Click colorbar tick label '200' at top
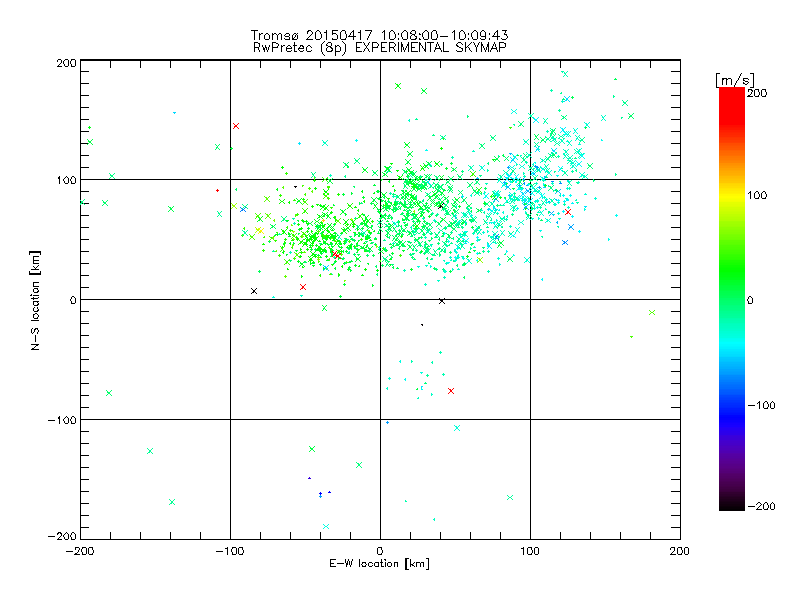The image size is (800, 600). 757,93
